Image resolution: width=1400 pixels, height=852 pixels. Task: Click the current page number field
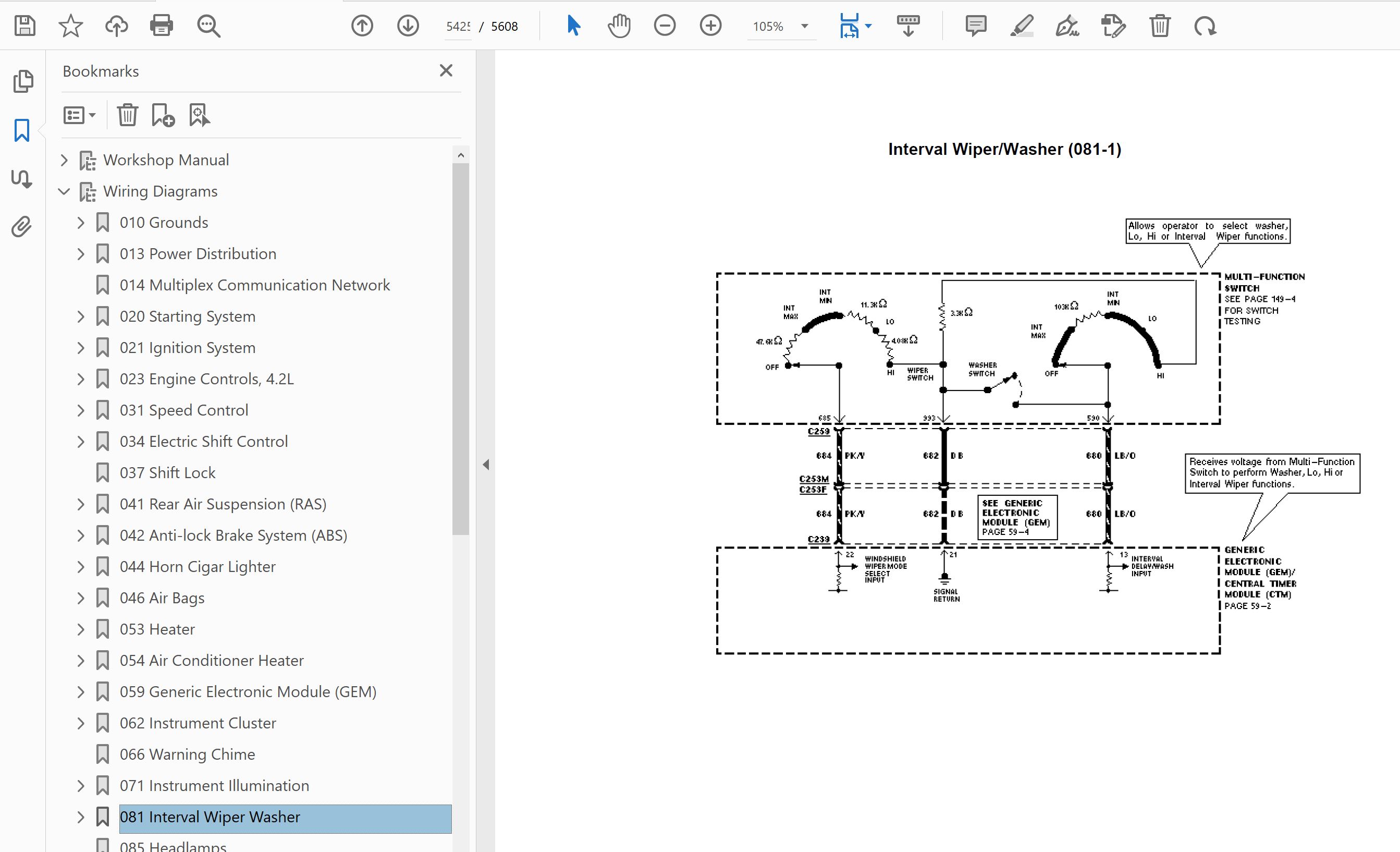coord(458,27)
